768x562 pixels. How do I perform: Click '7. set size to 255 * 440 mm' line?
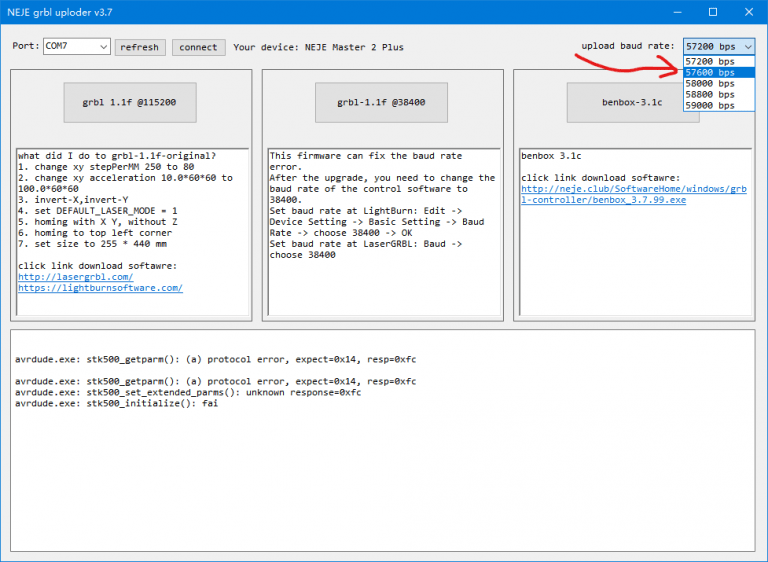tap(92, 244)
